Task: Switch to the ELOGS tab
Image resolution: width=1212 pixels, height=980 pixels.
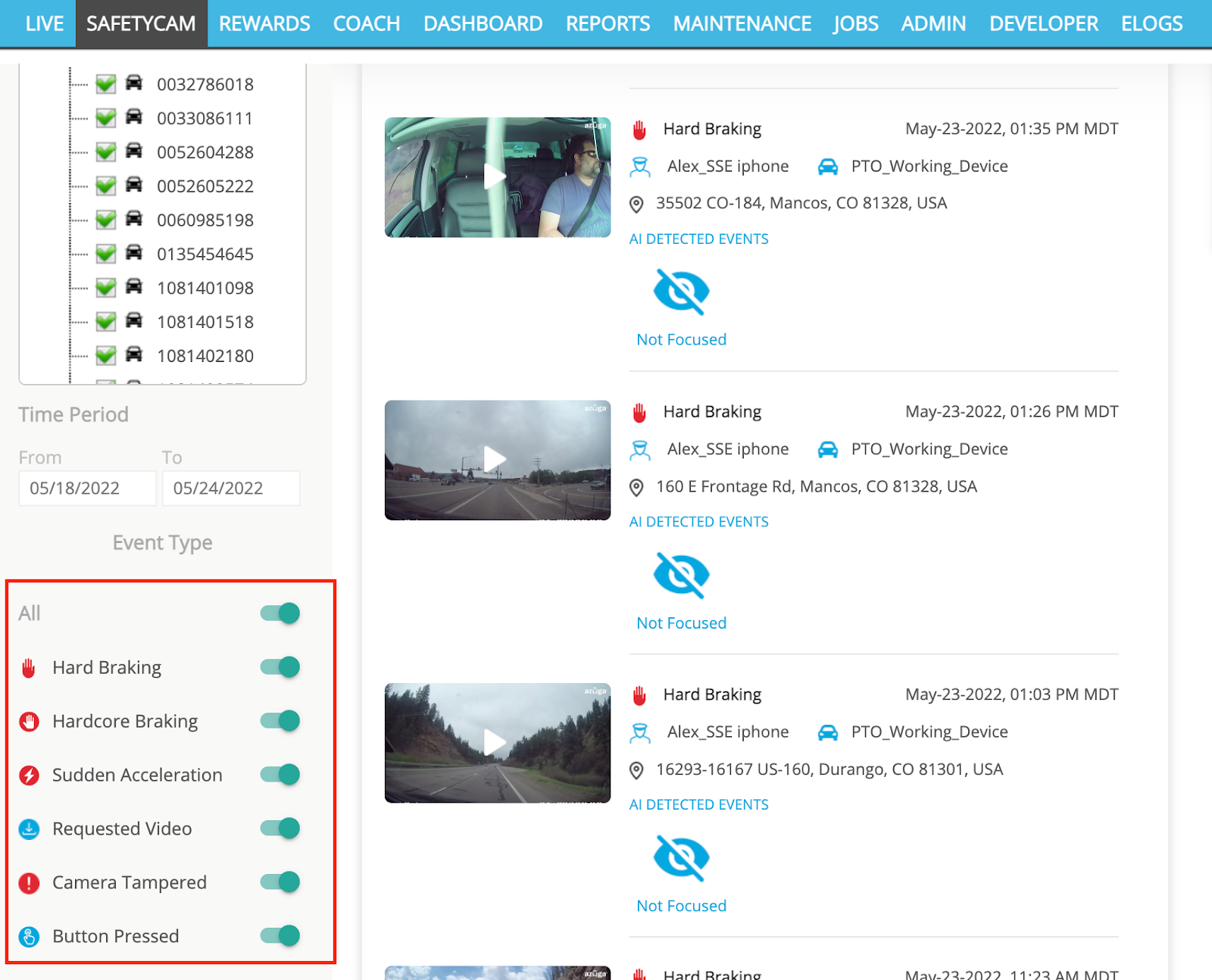Action: point(1151,23)
